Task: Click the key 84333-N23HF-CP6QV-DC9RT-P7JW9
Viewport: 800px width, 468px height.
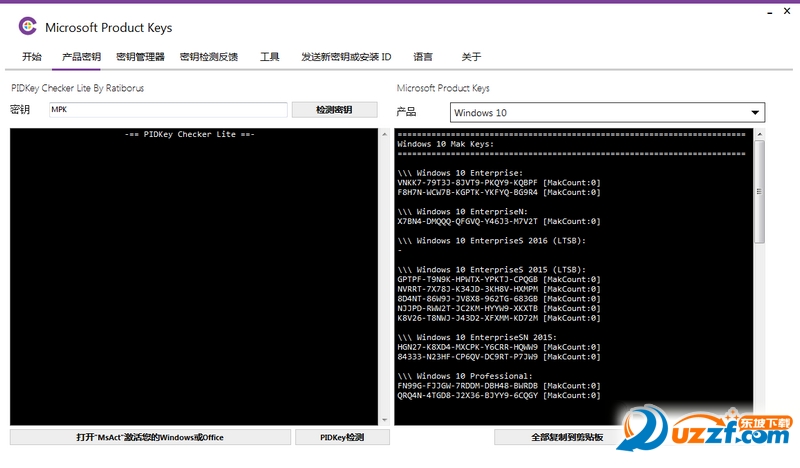Action: [467, 357]
